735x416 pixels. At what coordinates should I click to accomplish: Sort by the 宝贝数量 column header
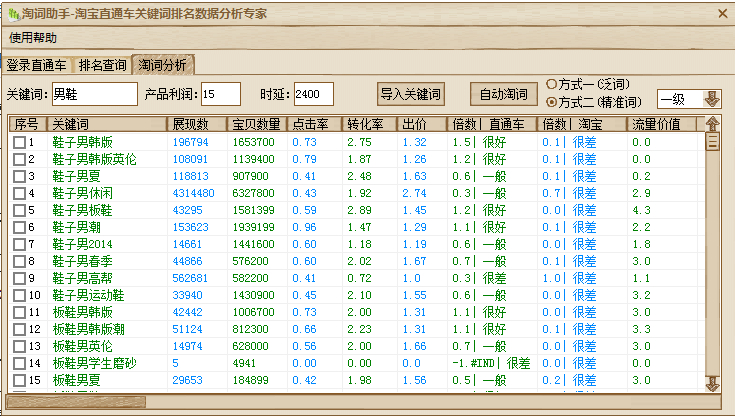click(x=257, y=124)
